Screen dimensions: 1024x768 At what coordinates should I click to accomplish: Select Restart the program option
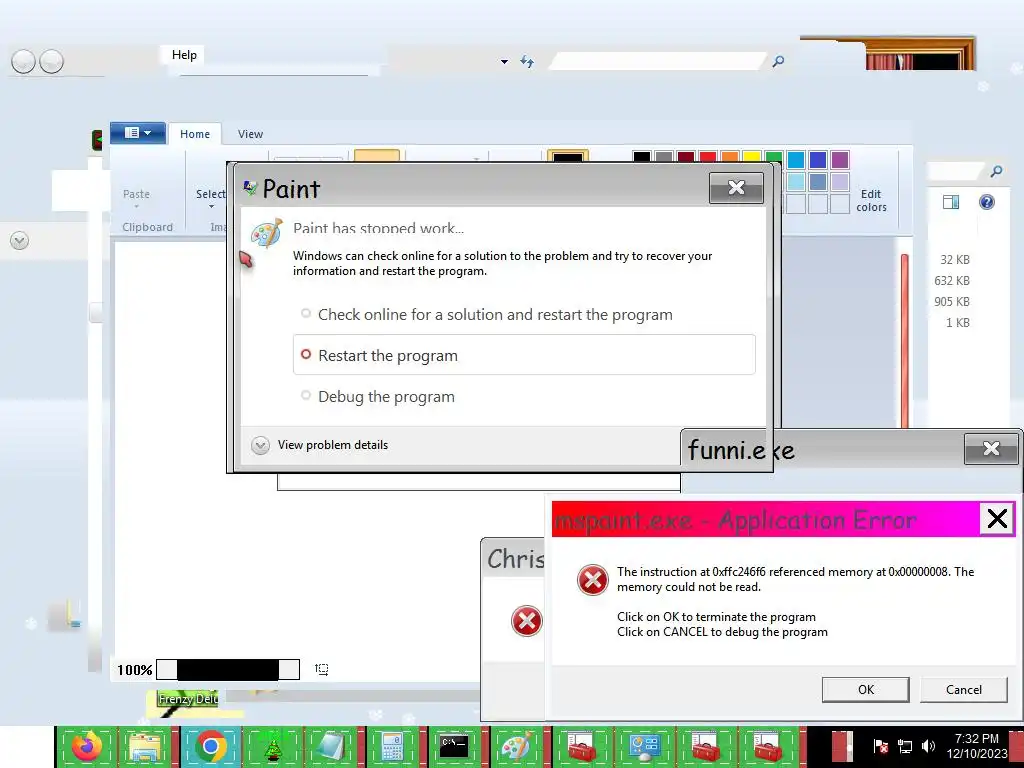[524, 355]
